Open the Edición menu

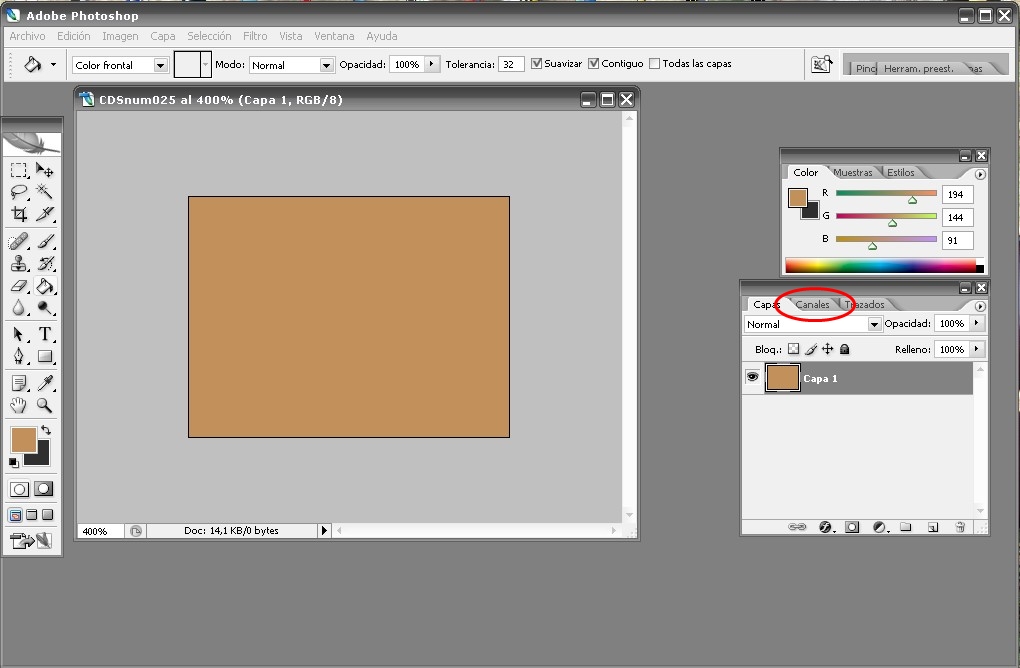click(x=74, y=36)
